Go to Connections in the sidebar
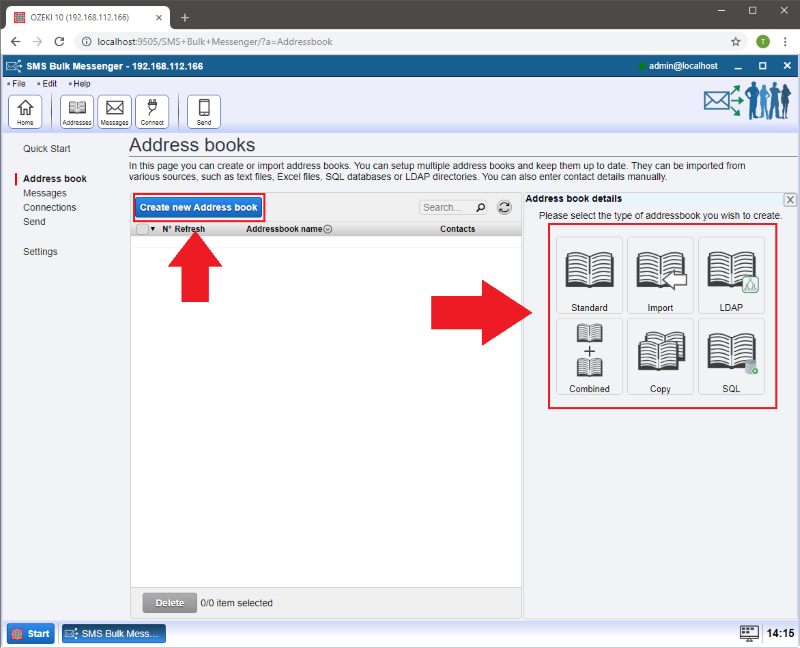The image size is (800, 648). click(x=49, y=207)
